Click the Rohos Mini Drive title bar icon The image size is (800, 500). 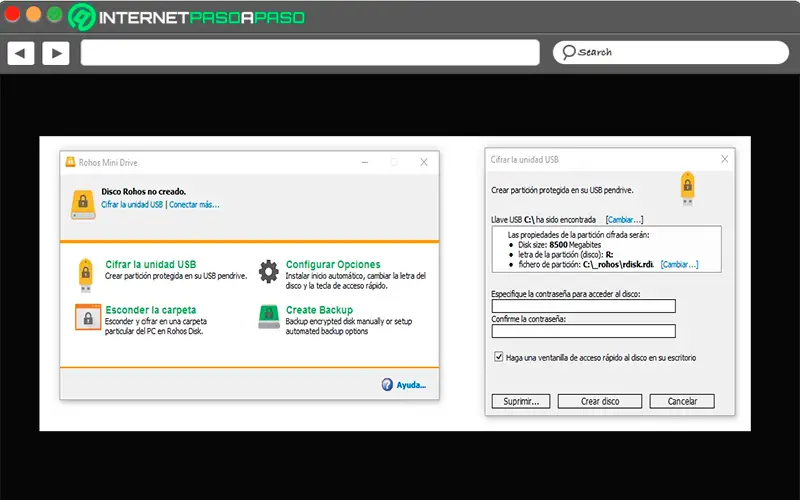point(70,162)
